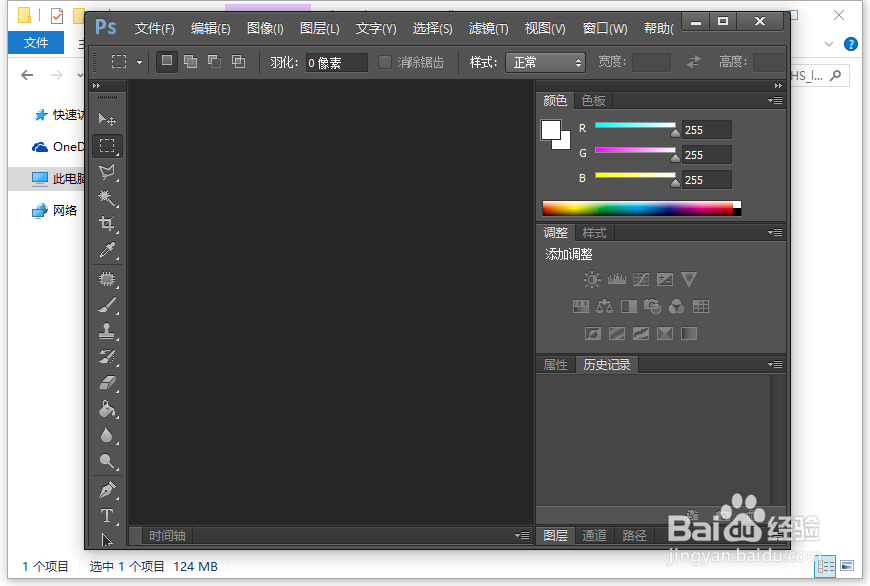Select the Rectangular Marquee tool in toolbox

click(x=107, y=146)
